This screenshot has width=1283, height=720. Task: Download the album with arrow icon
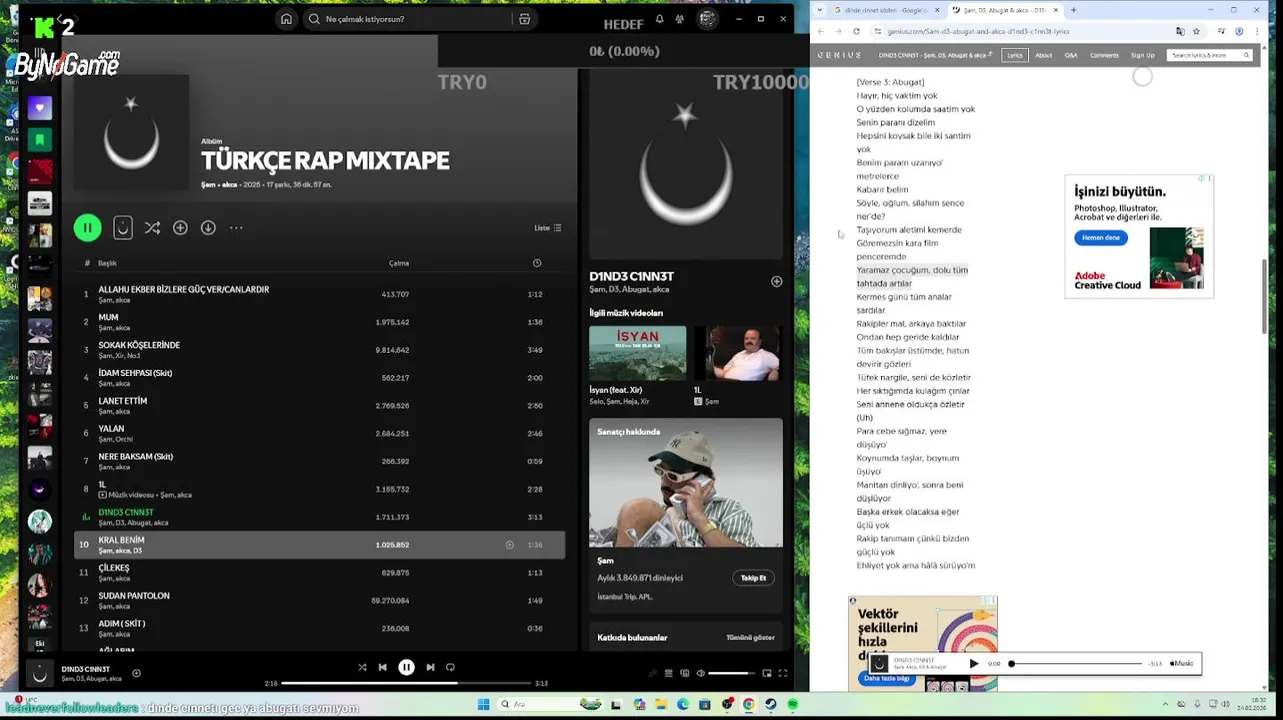click(x=208, y=228)
